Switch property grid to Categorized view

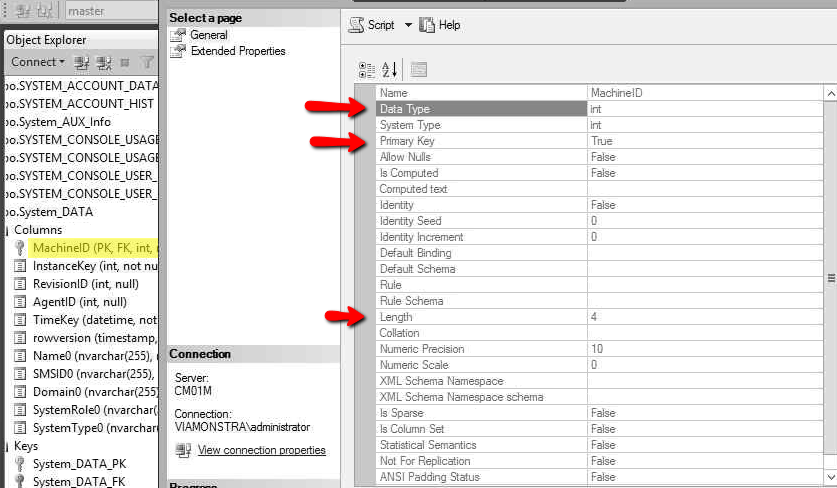pyautogui.click(x=367, y=69)
